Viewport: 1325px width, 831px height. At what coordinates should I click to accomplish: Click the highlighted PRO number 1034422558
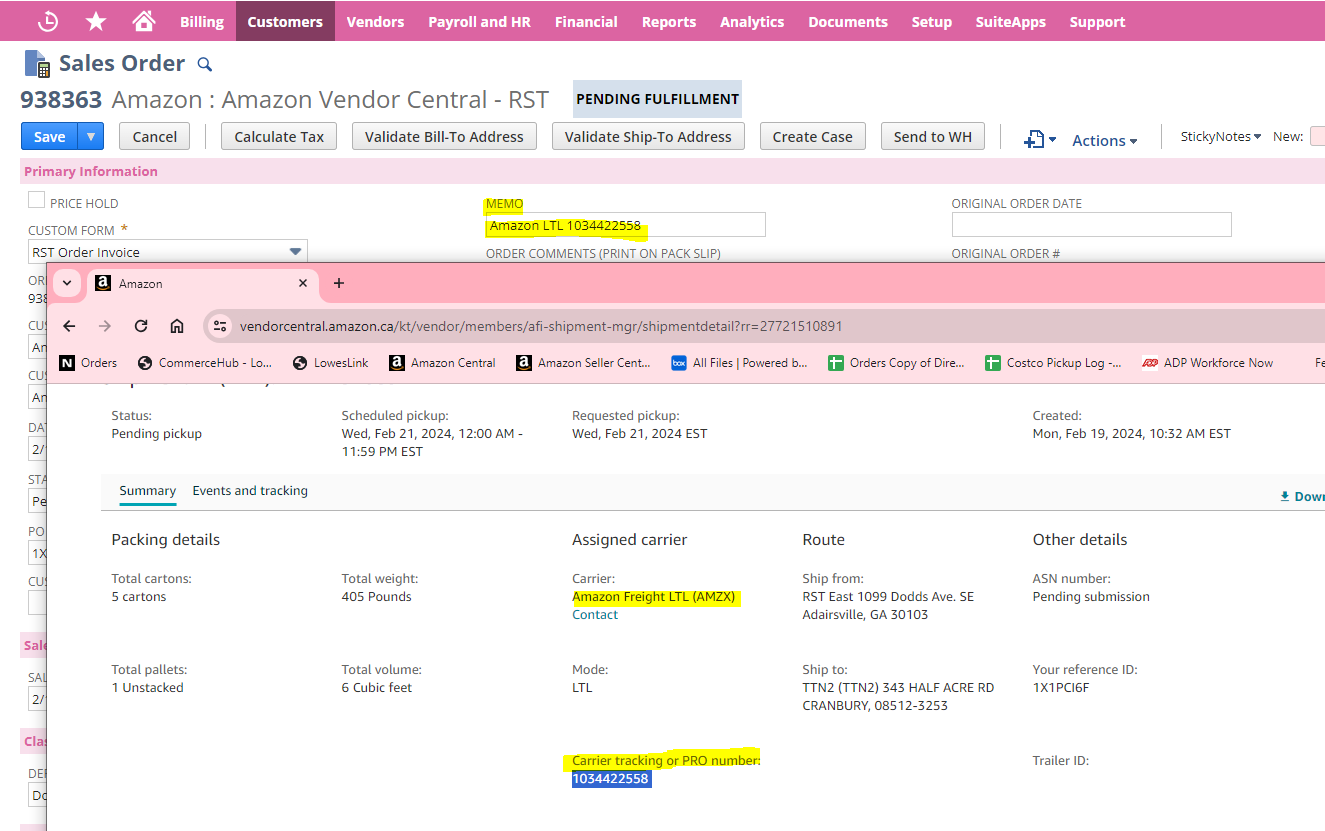[x=612, y=778]
